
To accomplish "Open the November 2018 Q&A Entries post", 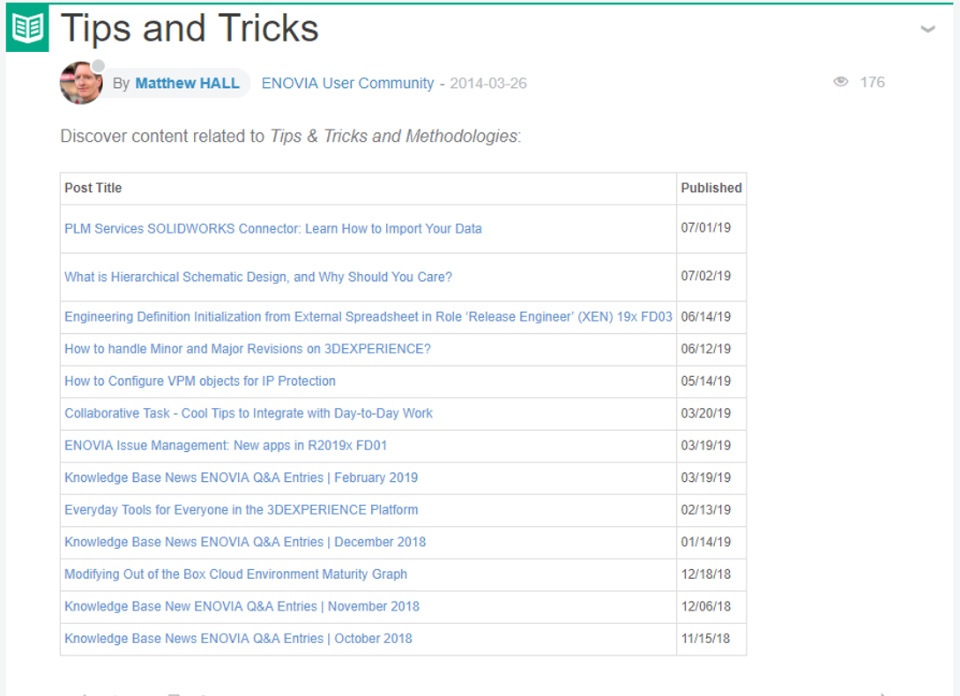I will (242, 606).
